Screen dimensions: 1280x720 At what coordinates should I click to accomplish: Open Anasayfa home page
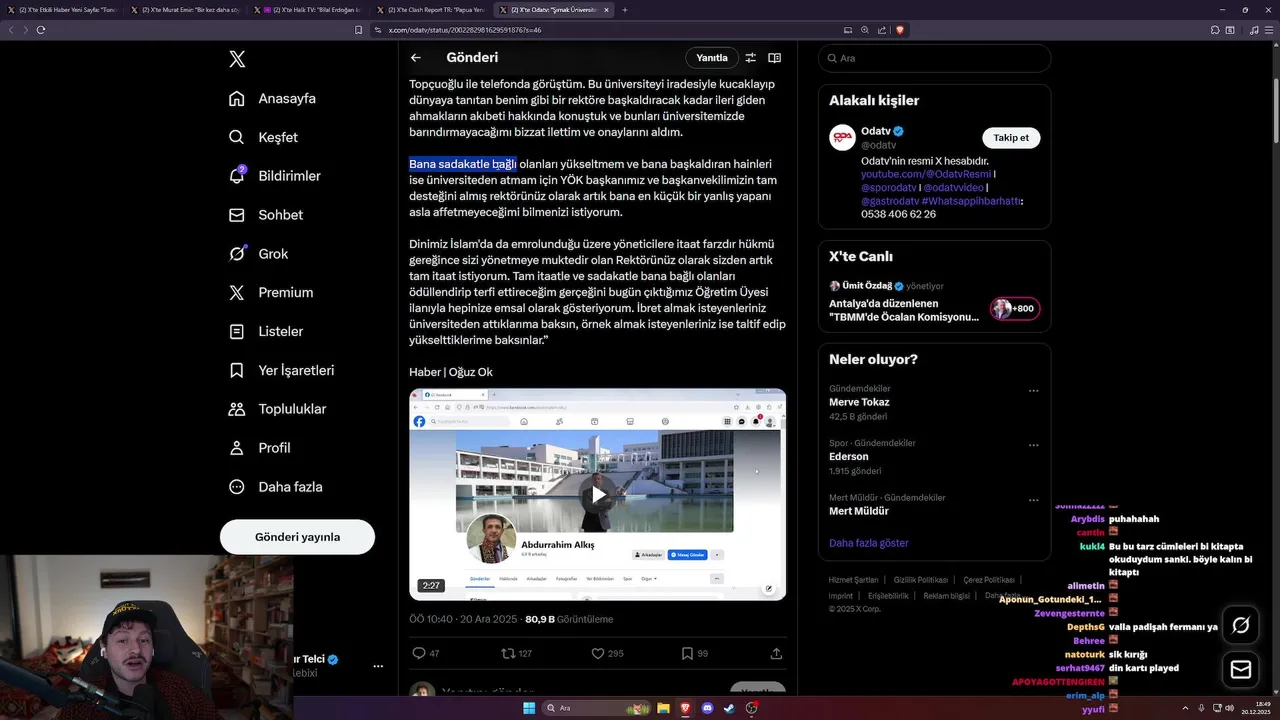(273, 98)
